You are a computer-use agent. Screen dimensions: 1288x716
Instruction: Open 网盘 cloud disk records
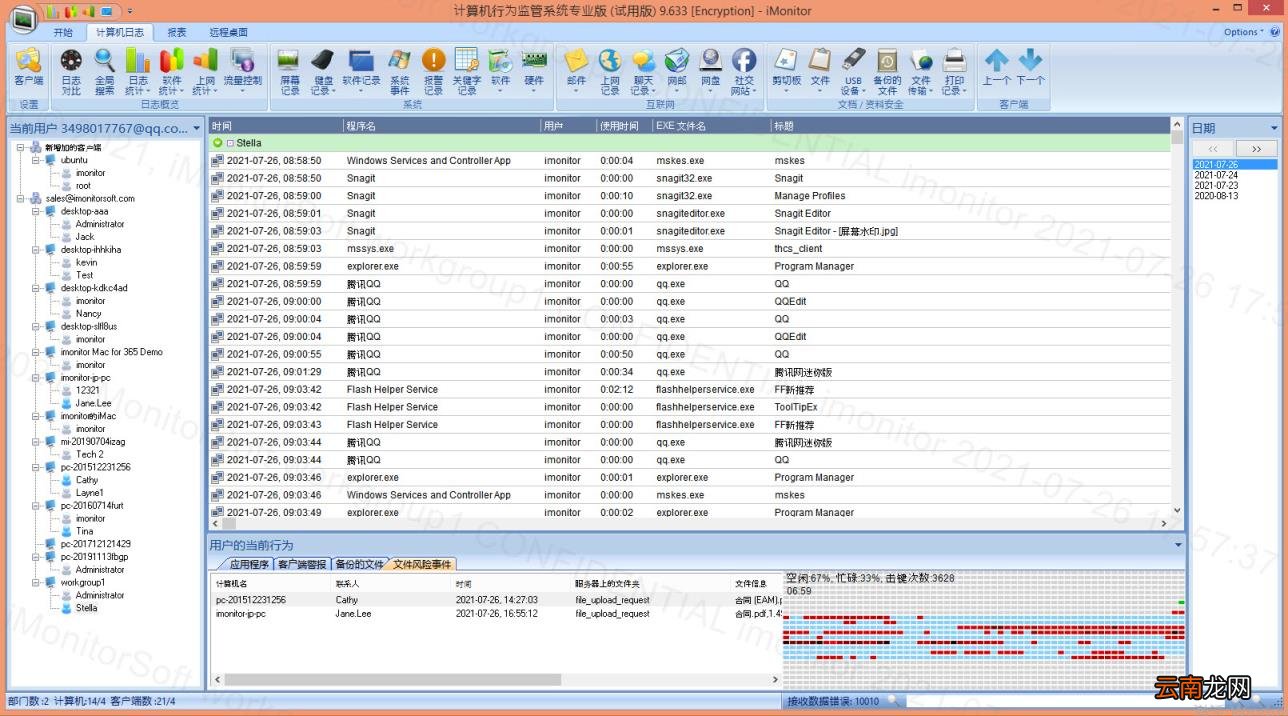[x=710, y=67]
